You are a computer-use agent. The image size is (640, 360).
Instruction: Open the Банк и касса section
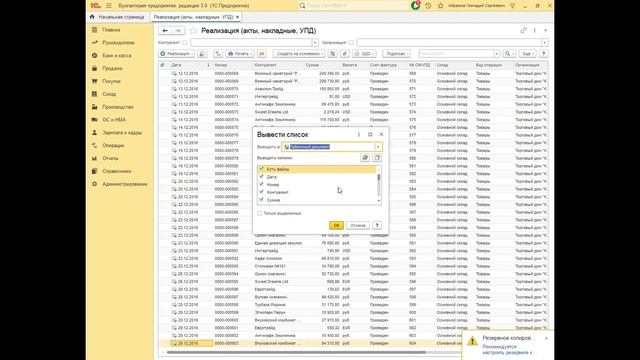coord(117,56)
